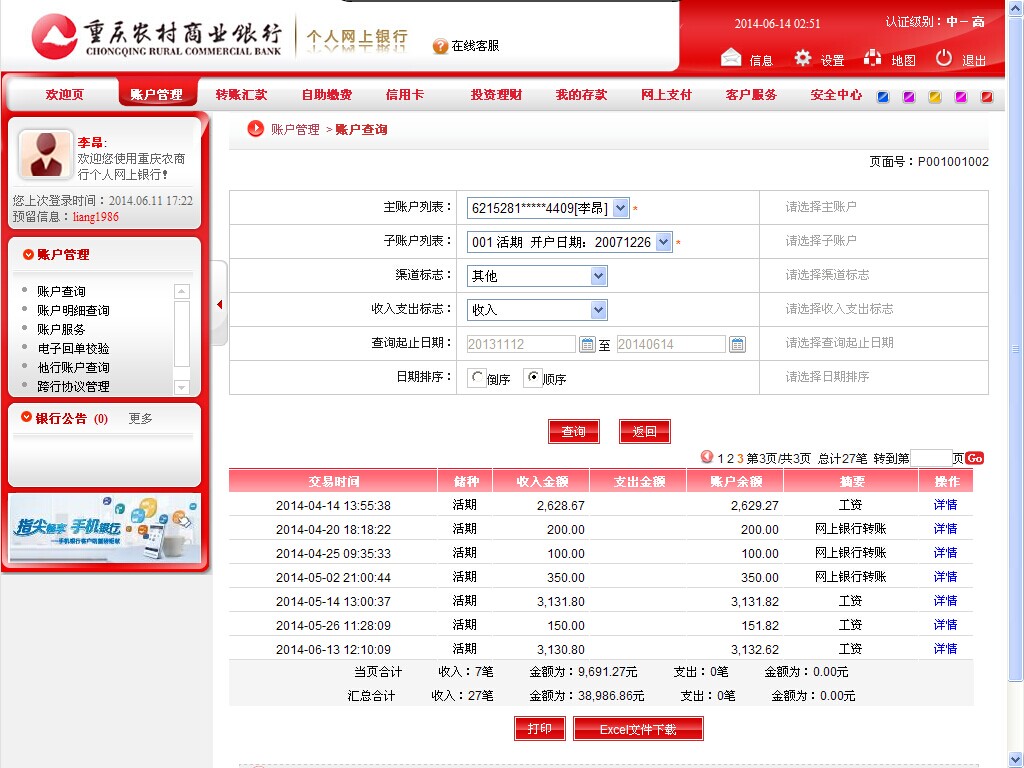
Task: Select 倒序 descending order radio button
Action: (x=477, y=378)
